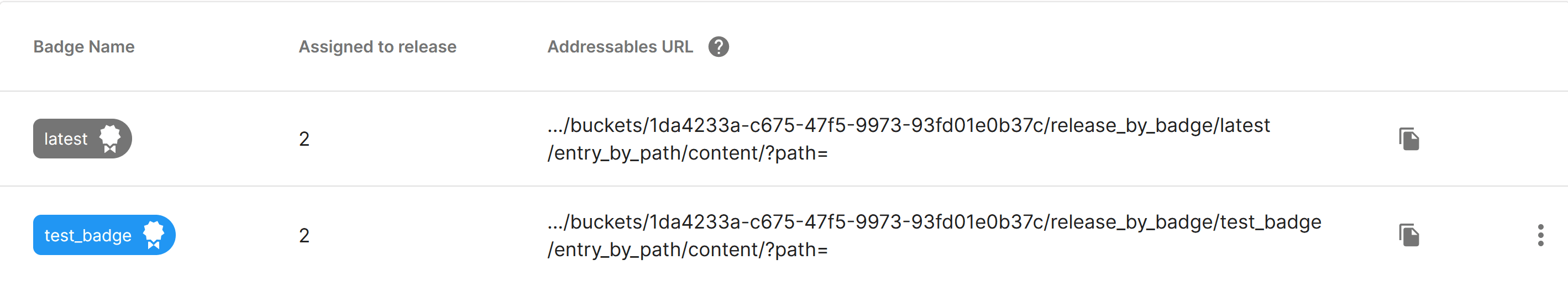Viewport: 1568px width, 281px height.
Task: Click the Badge Name column header
Action: tap(84, 47)
